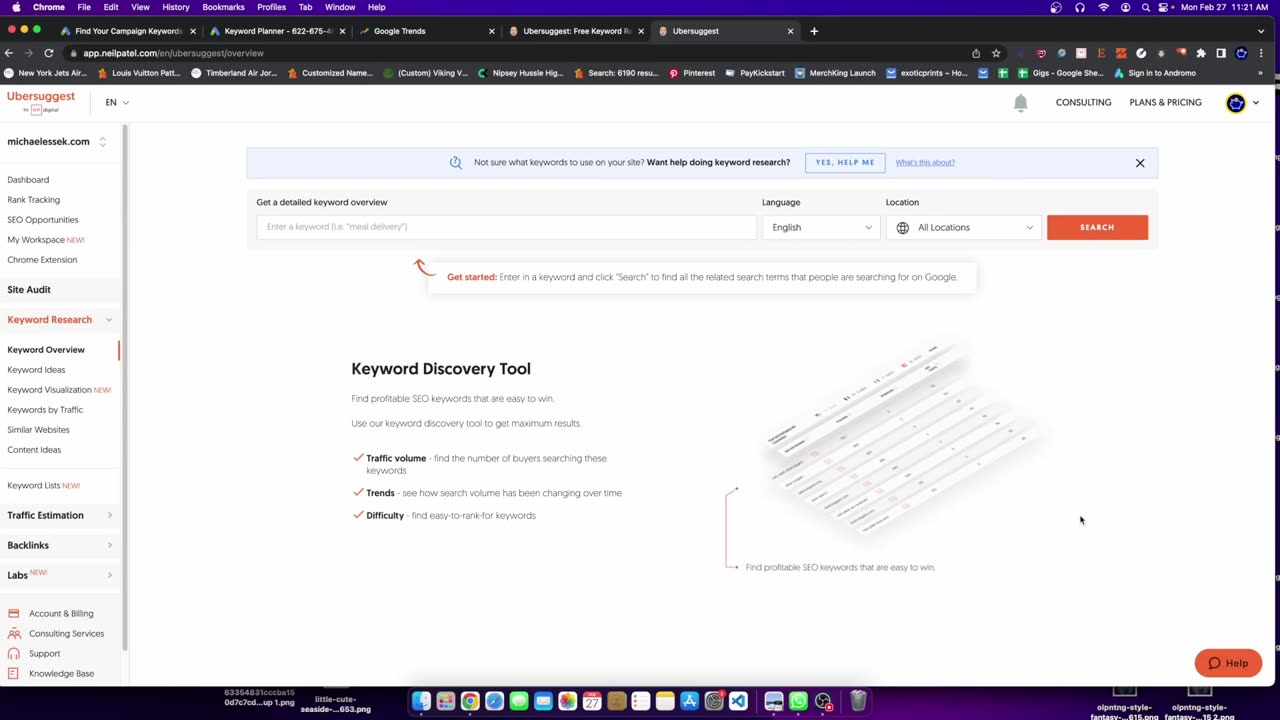Image resolution: width=1280 pixels, height=720 pixels.
Task: Click the sidebar scrollbar
Action: pos(125,390)
